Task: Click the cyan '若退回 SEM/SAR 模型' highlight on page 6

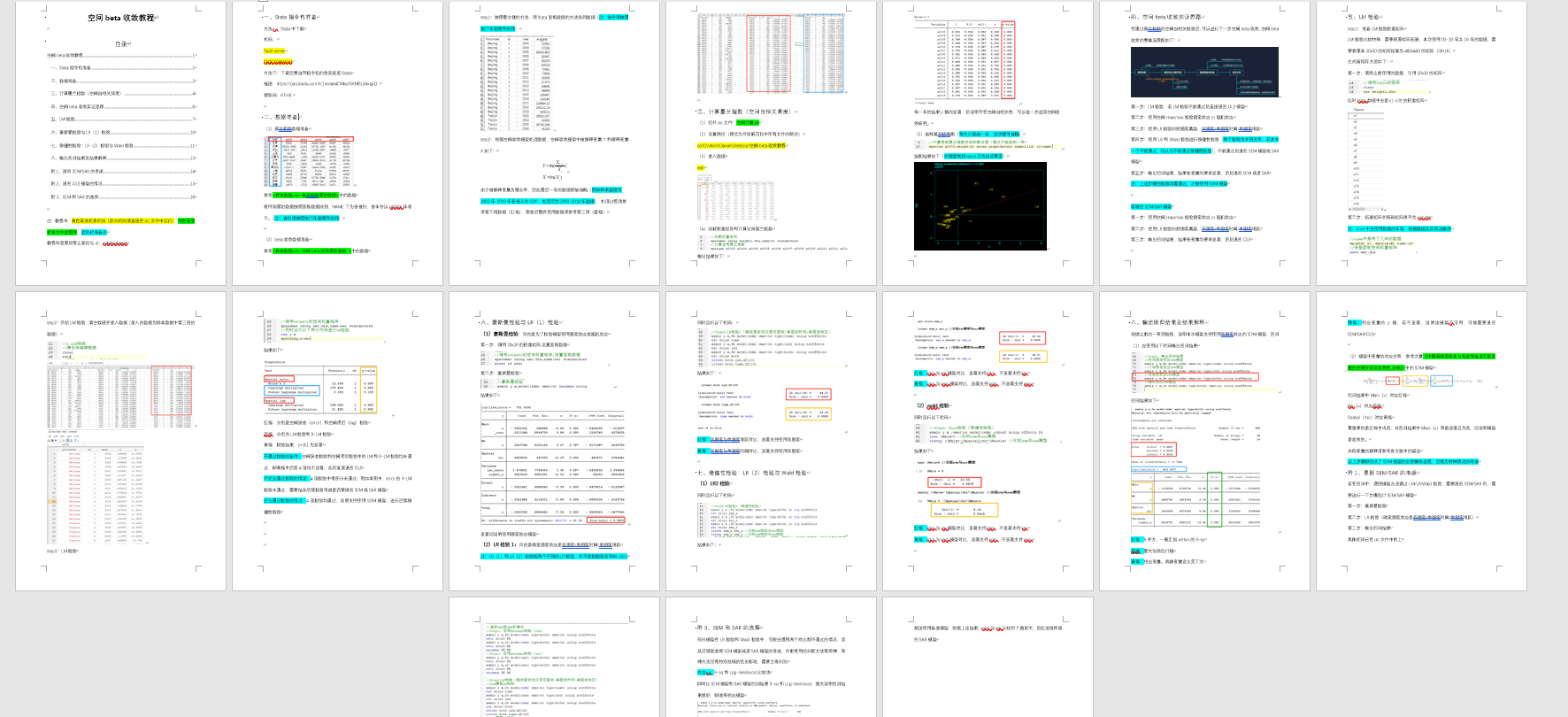Action: pyautogui.click(x=1150, y=206)
